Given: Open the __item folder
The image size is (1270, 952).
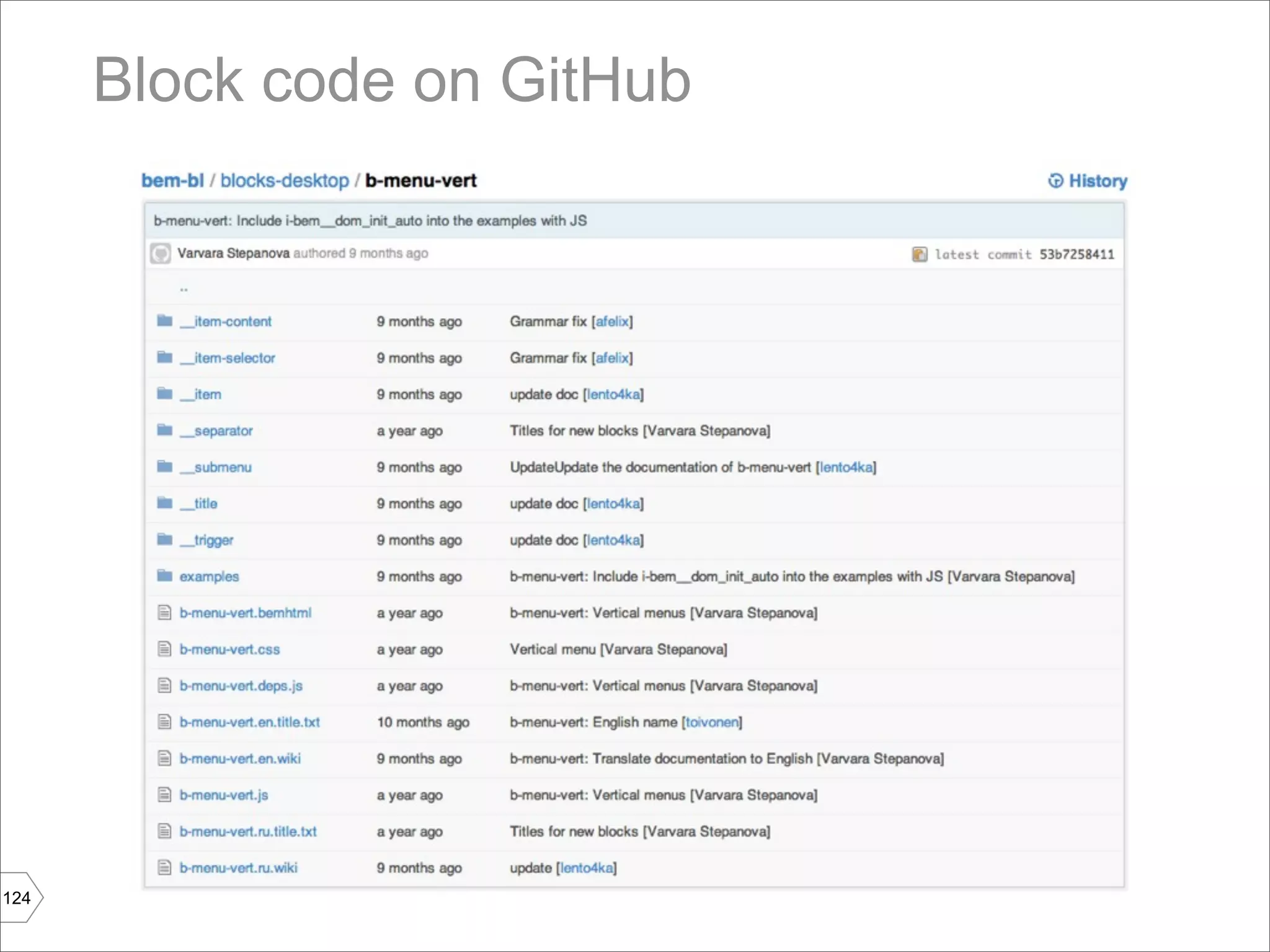Looking at the screenshot, I should tap(200, 394).
